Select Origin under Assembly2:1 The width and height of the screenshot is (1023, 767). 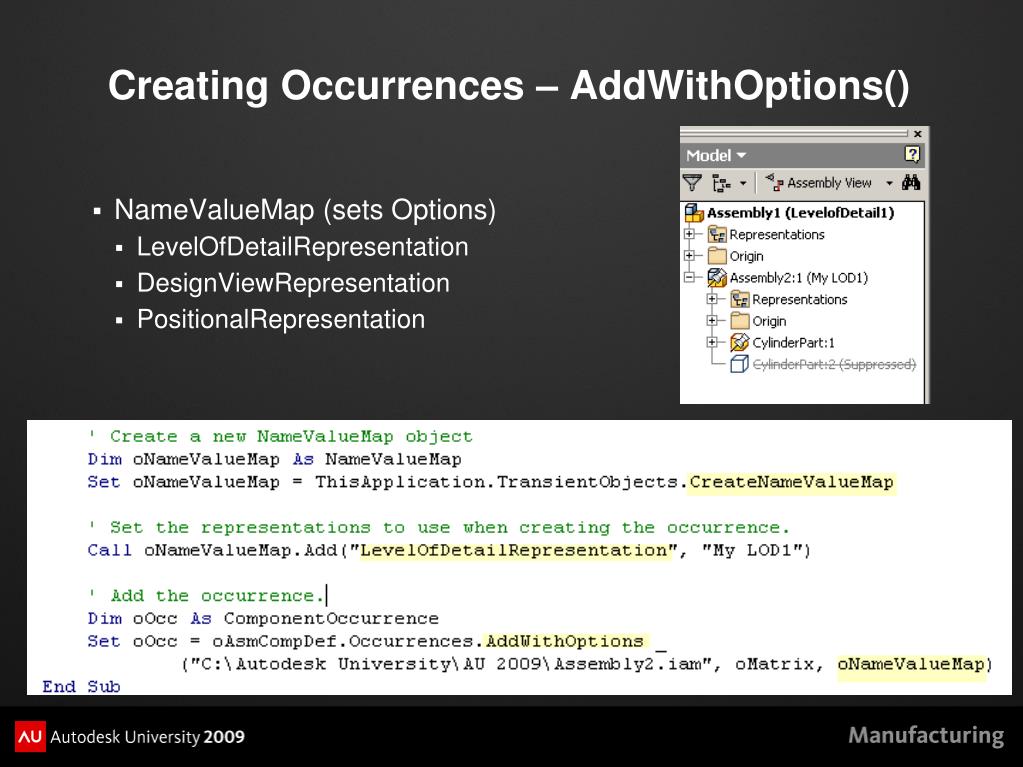click(769, 322)
